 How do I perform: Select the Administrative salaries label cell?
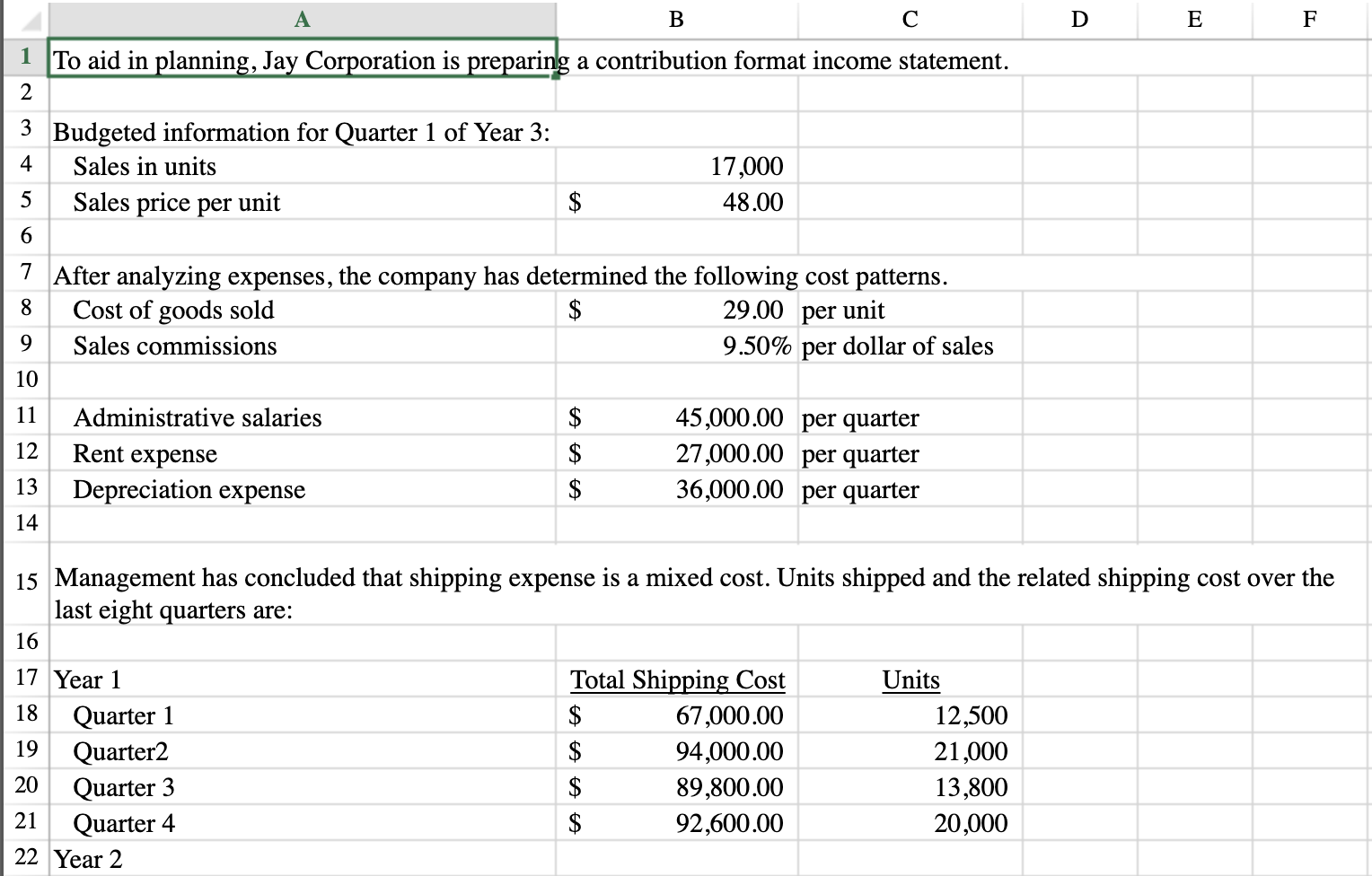click(x=303, y=417)
